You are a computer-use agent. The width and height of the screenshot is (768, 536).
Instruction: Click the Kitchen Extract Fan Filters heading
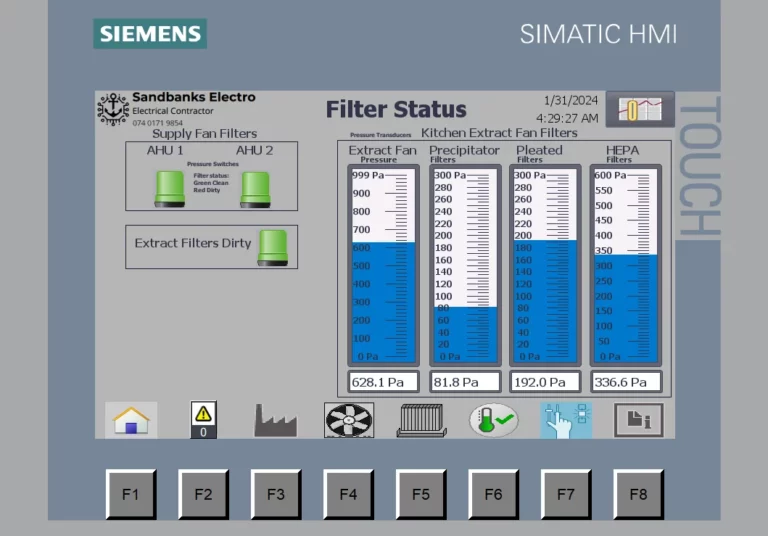pos(499,133)
